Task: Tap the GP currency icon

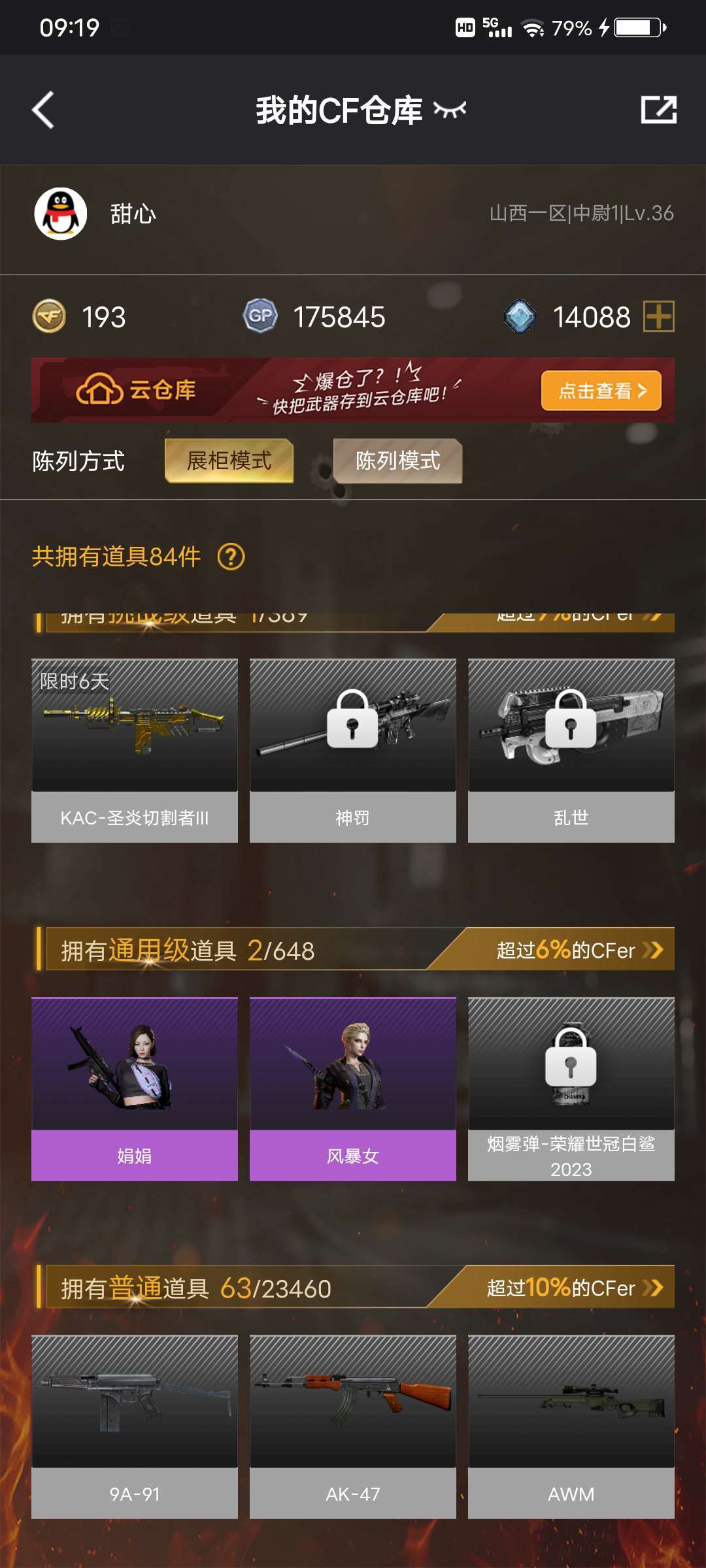Action: (x=260, y=317)
